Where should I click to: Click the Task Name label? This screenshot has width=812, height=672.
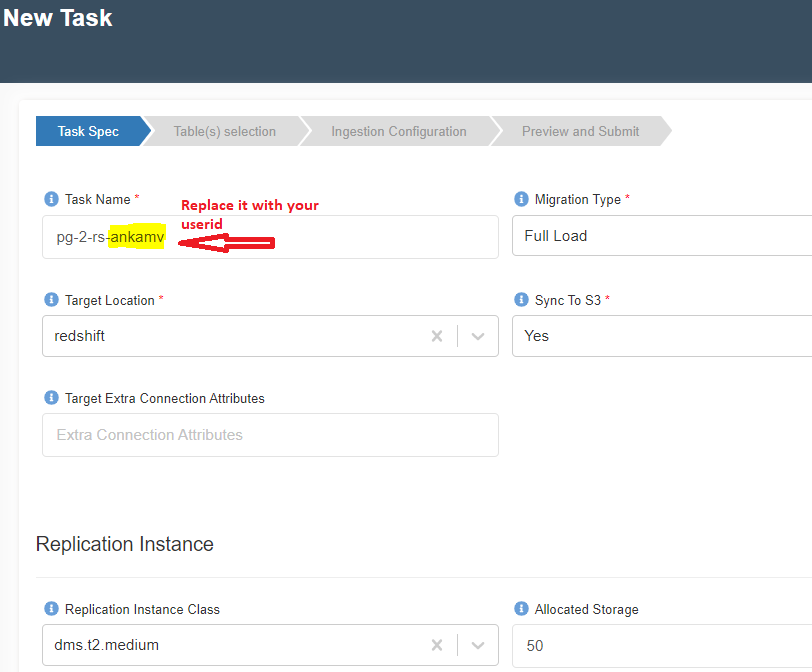[97, 199]
